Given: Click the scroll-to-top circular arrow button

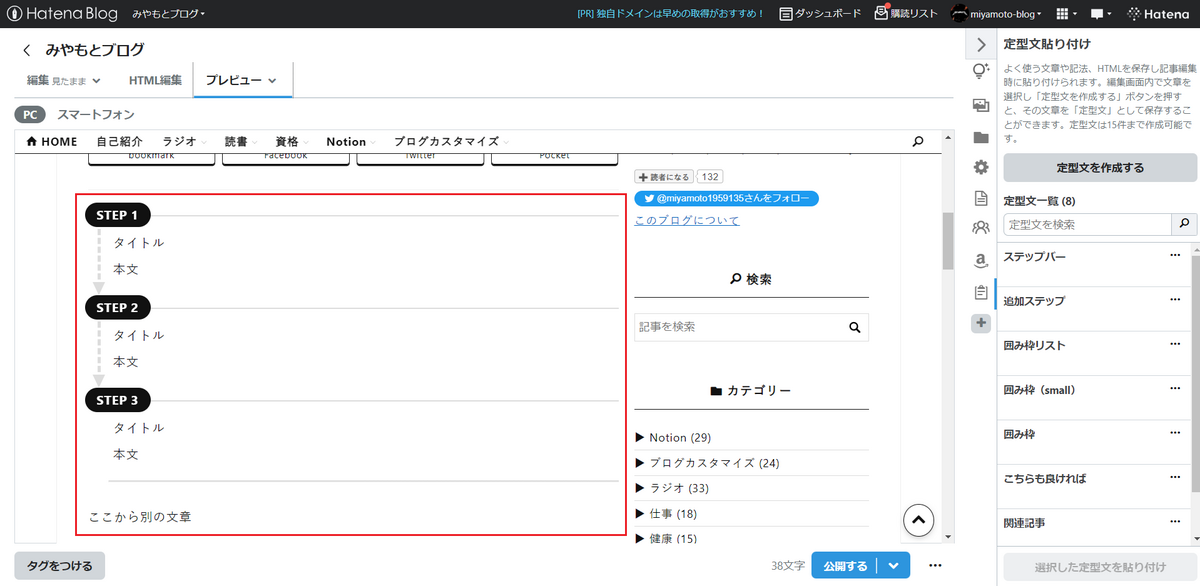Looking at the screenshot, I should click(x=918, y=519).
